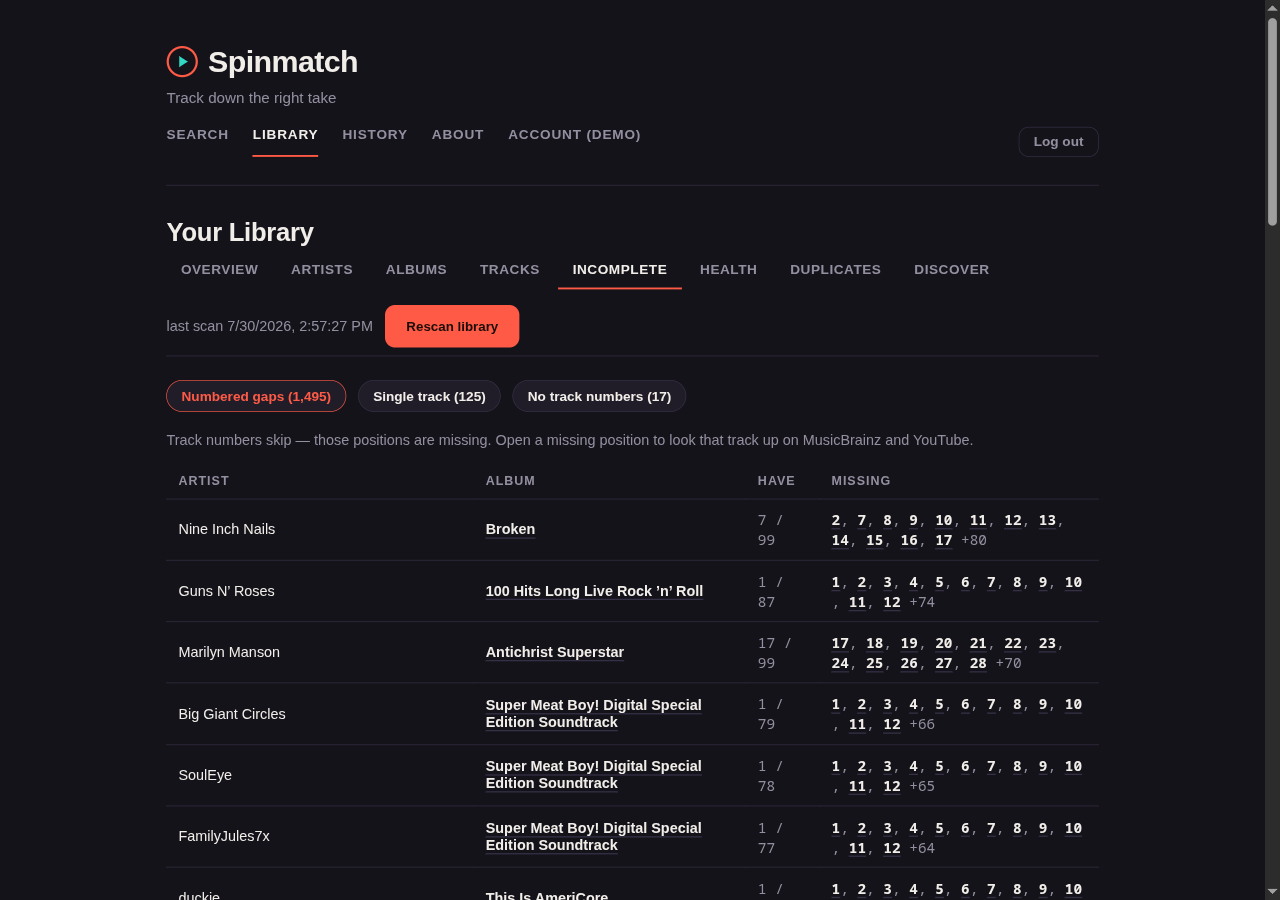
Task: Click the 17 / 99 have count
Action: pos(774,653)
